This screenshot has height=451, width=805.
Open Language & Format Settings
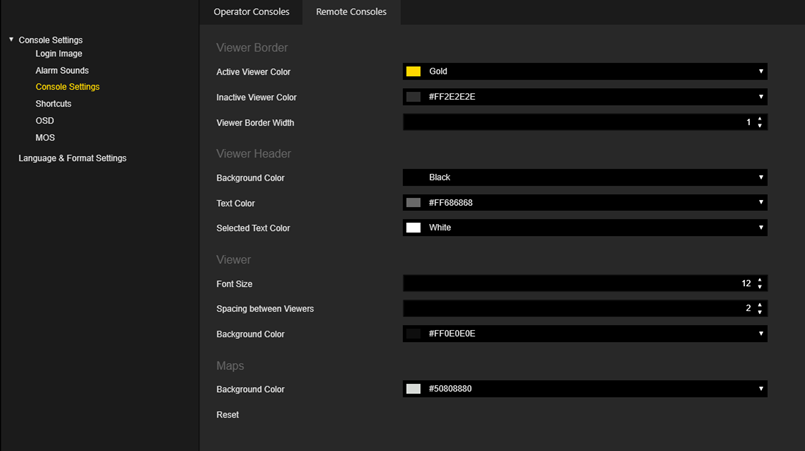point(72,158)
